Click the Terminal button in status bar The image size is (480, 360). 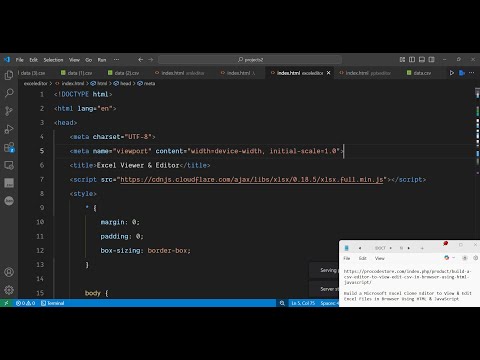point(52,303)
